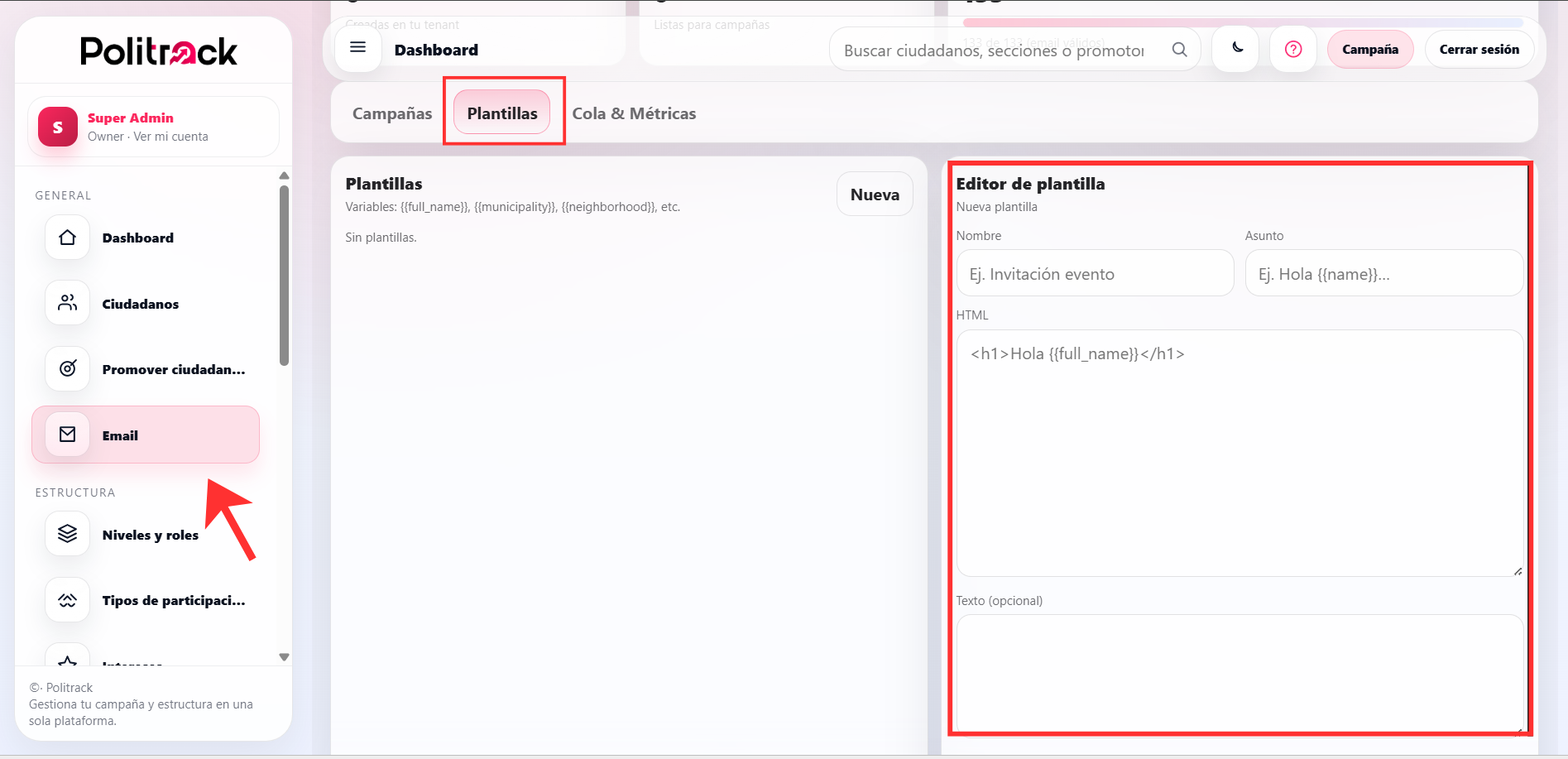Click the Campaña button in the header

coord(1369,49)
